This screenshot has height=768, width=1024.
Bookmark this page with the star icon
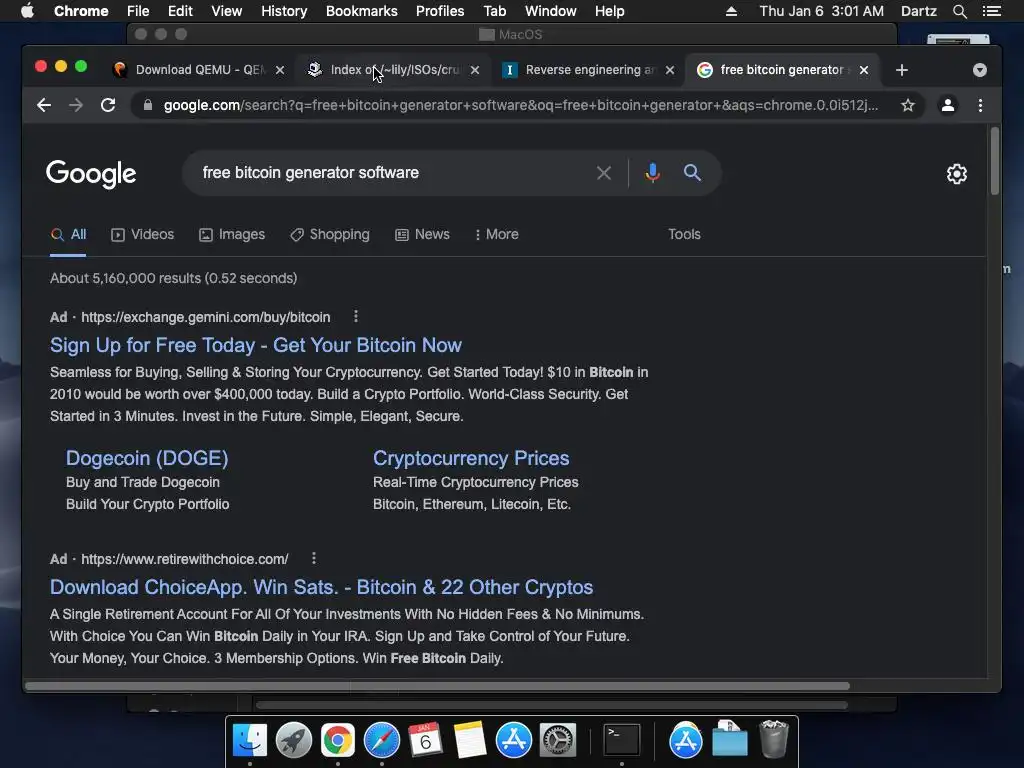pos(908,105)
